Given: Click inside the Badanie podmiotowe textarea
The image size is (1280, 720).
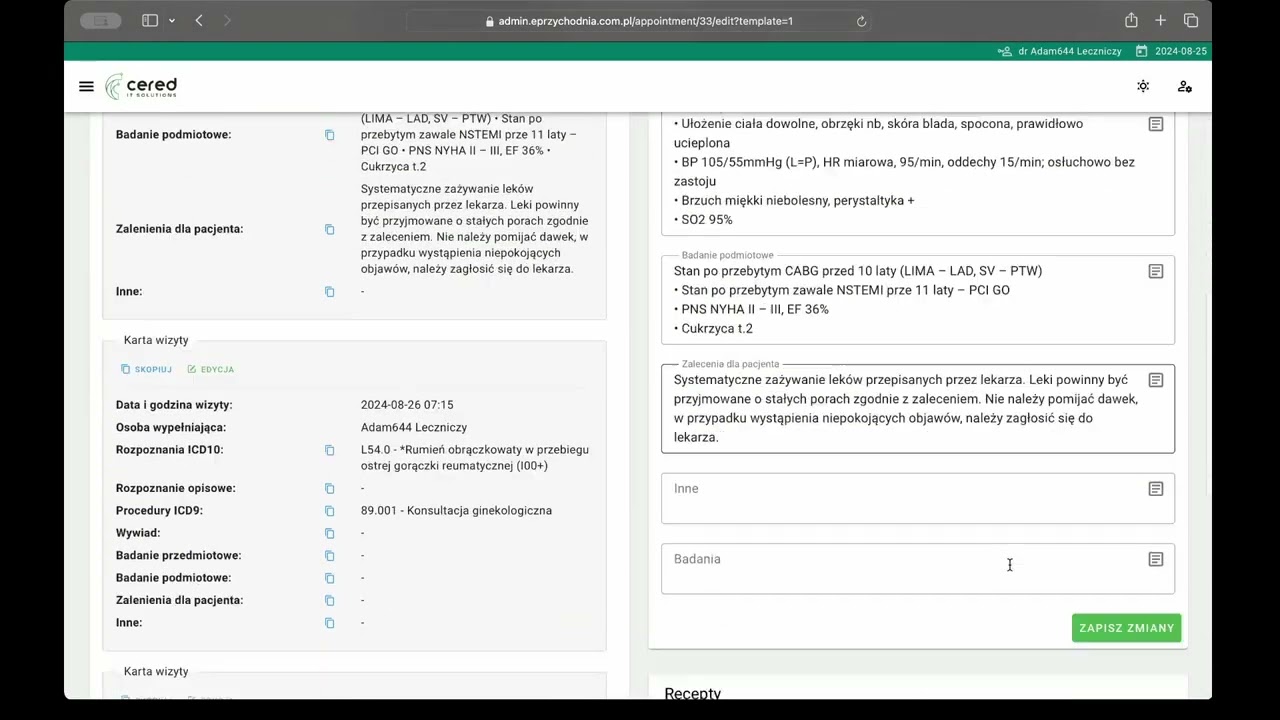Looking at the screenshot, I should click(918, 299).
